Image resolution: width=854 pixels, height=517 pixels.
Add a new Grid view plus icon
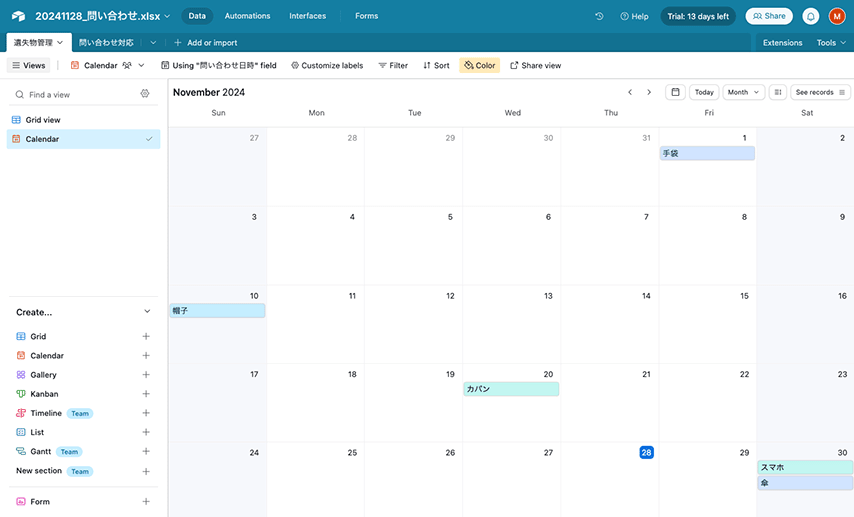coord(146,336)
